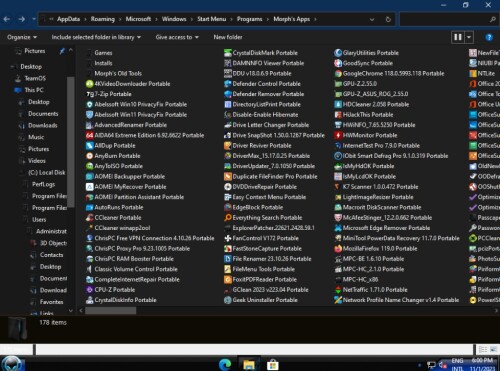Refresh the current folder view
The height and width of the screenshot is (371, 500).
pos(388,19)
